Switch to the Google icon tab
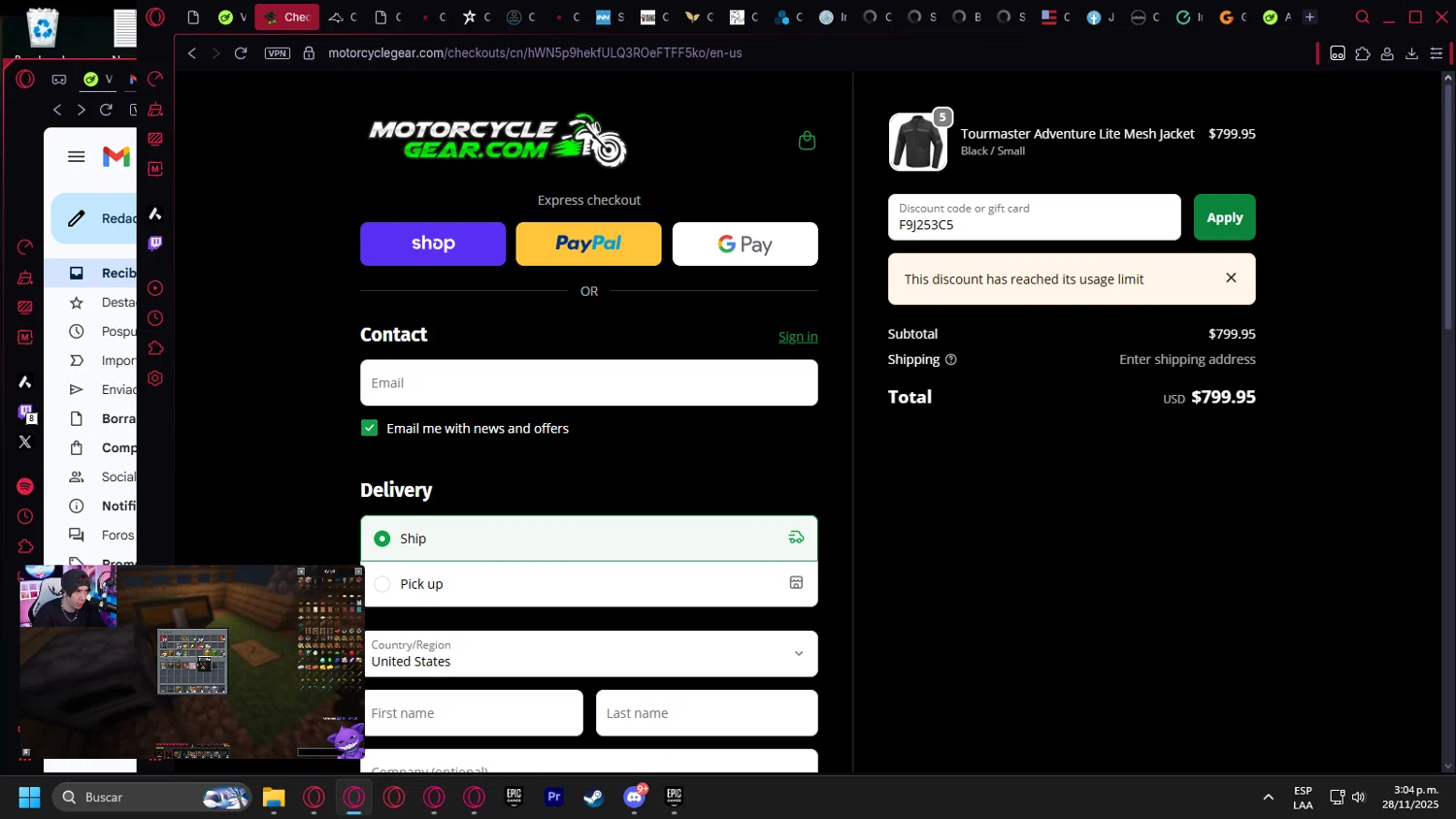The image size is (1456, 819). 1231,17
